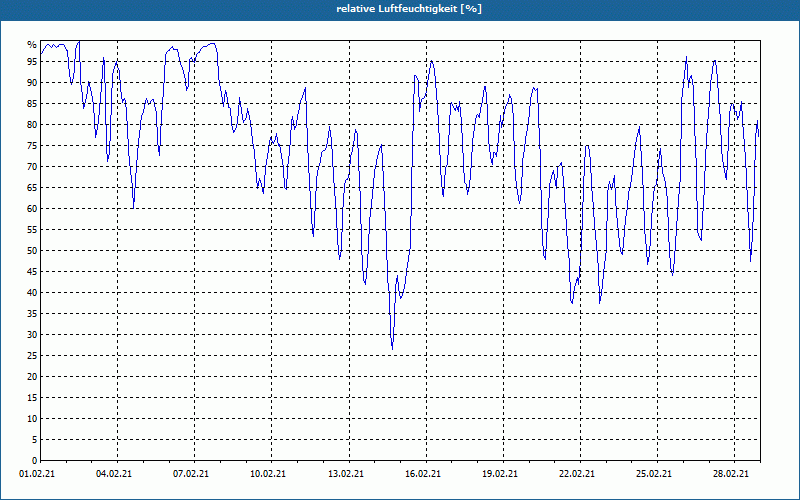Click the x-axis date label 25.02.21
The width and height of the screenshot is (800, 500).
coord(654,474)
